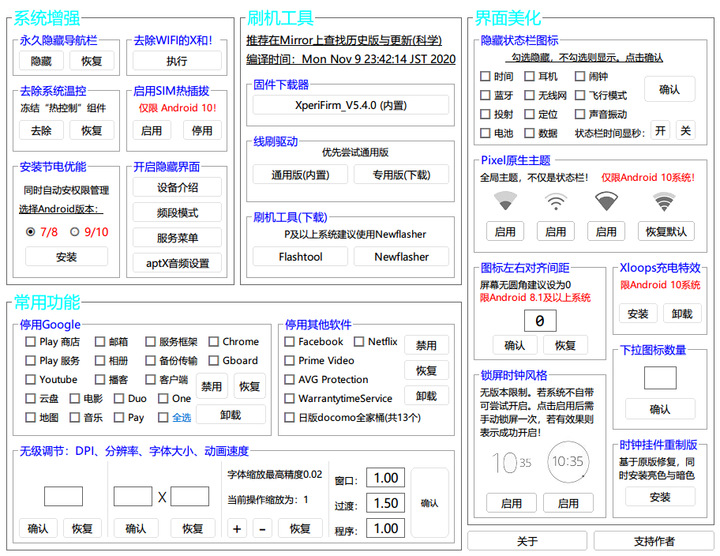Toggle the 飞行模式 checkbox
720x556 pixels.
pos(580,95)
